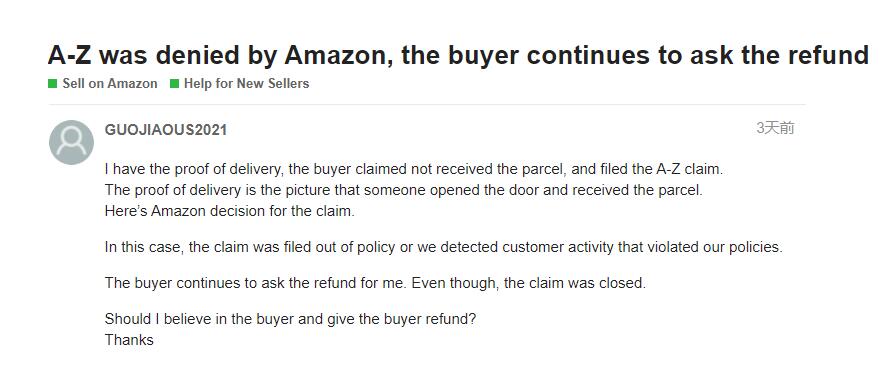
Task: Click the sentence 'The buyer continues to ask'
Action: [x=375, y=283]
